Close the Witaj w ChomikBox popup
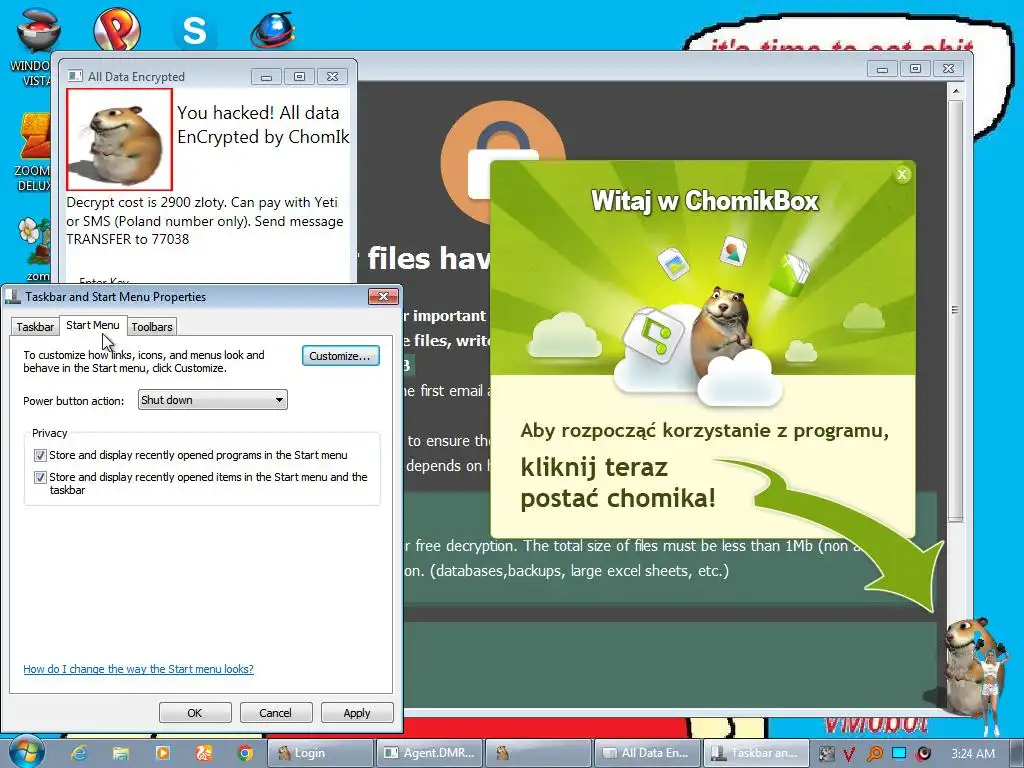 tap(902, 174)
